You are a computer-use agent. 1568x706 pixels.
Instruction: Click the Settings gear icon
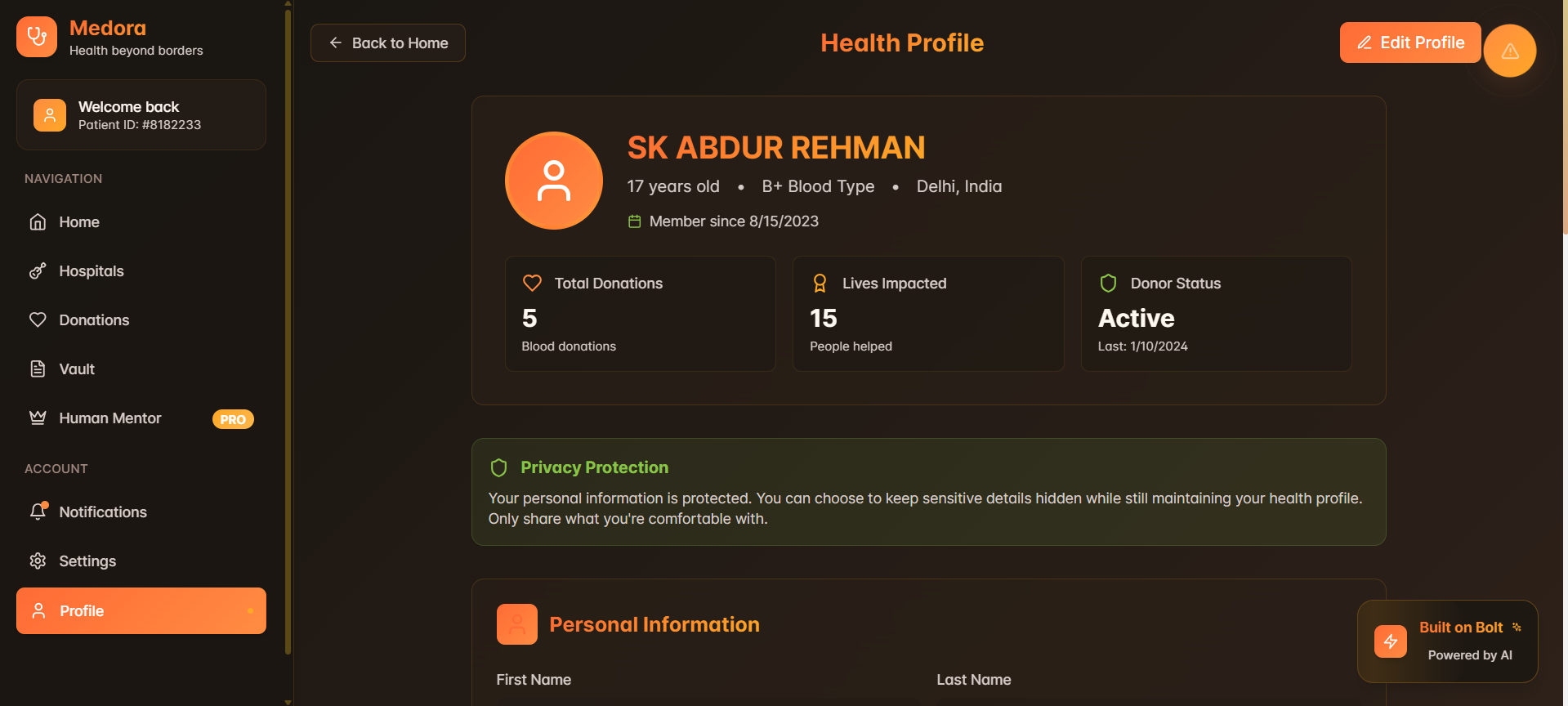(x=38, y=561)
